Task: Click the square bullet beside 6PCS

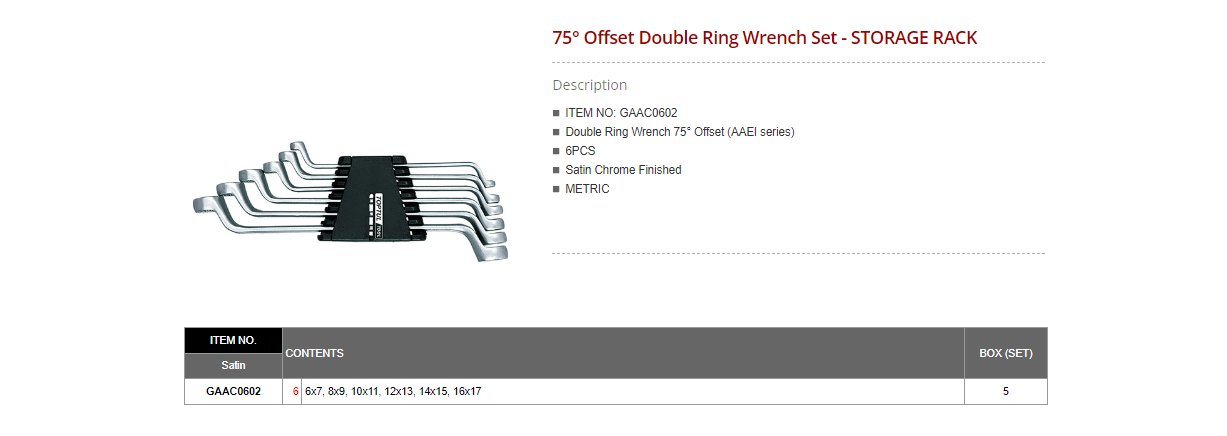Action: click(556, 151)
